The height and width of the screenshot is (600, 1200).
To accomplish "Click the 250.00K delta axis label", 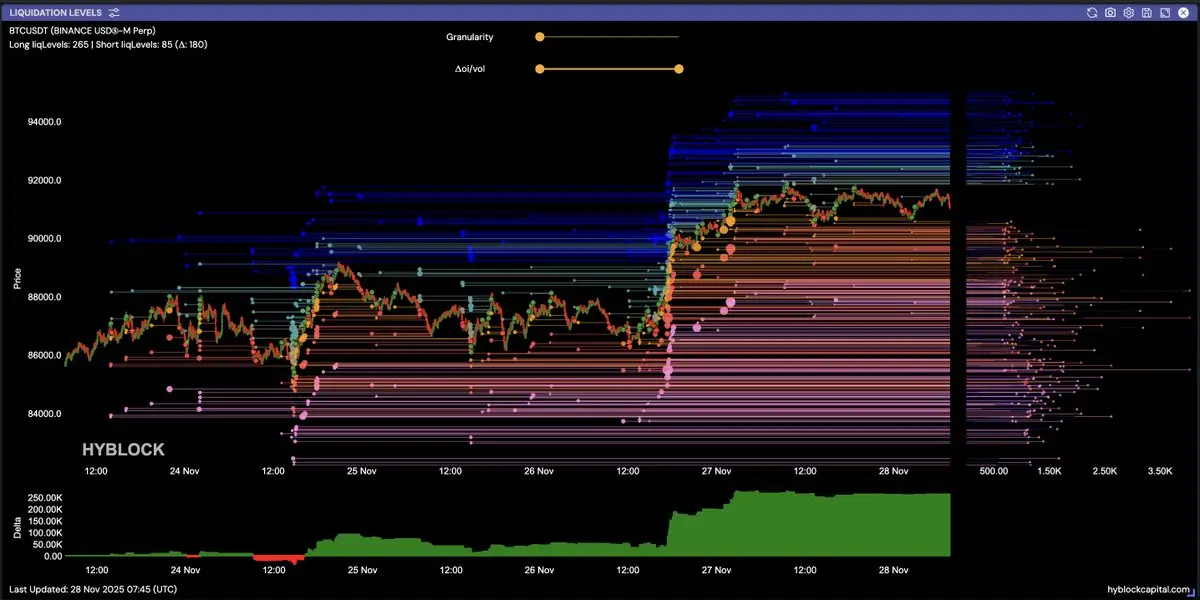I will [x=43, y=497].
